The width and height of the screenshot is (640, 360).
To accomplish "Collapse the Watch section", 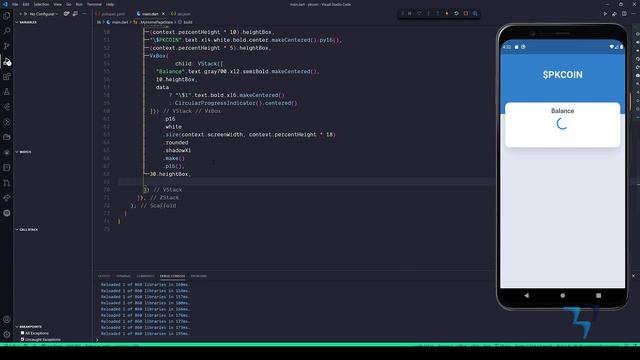I will [x=23, y=152].
